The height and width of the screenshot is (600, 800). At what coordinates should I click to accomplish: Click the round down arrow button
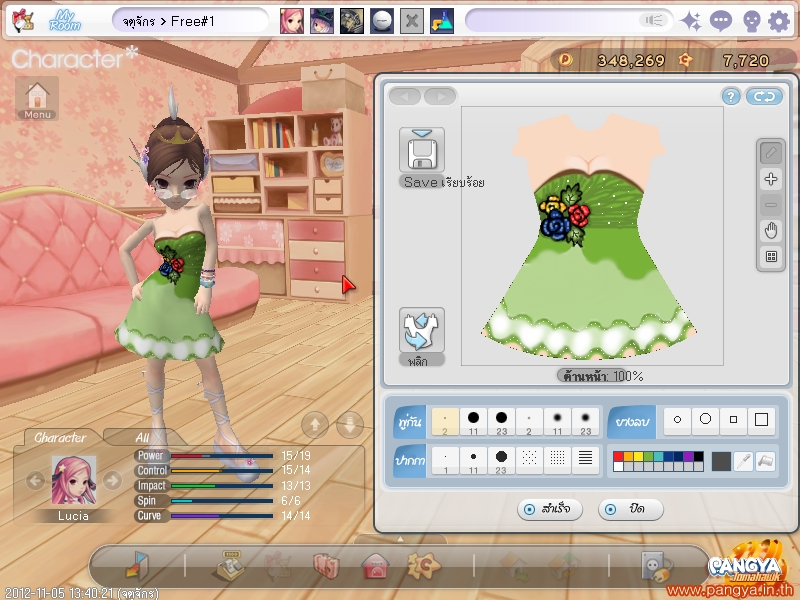tap(350, 424)
